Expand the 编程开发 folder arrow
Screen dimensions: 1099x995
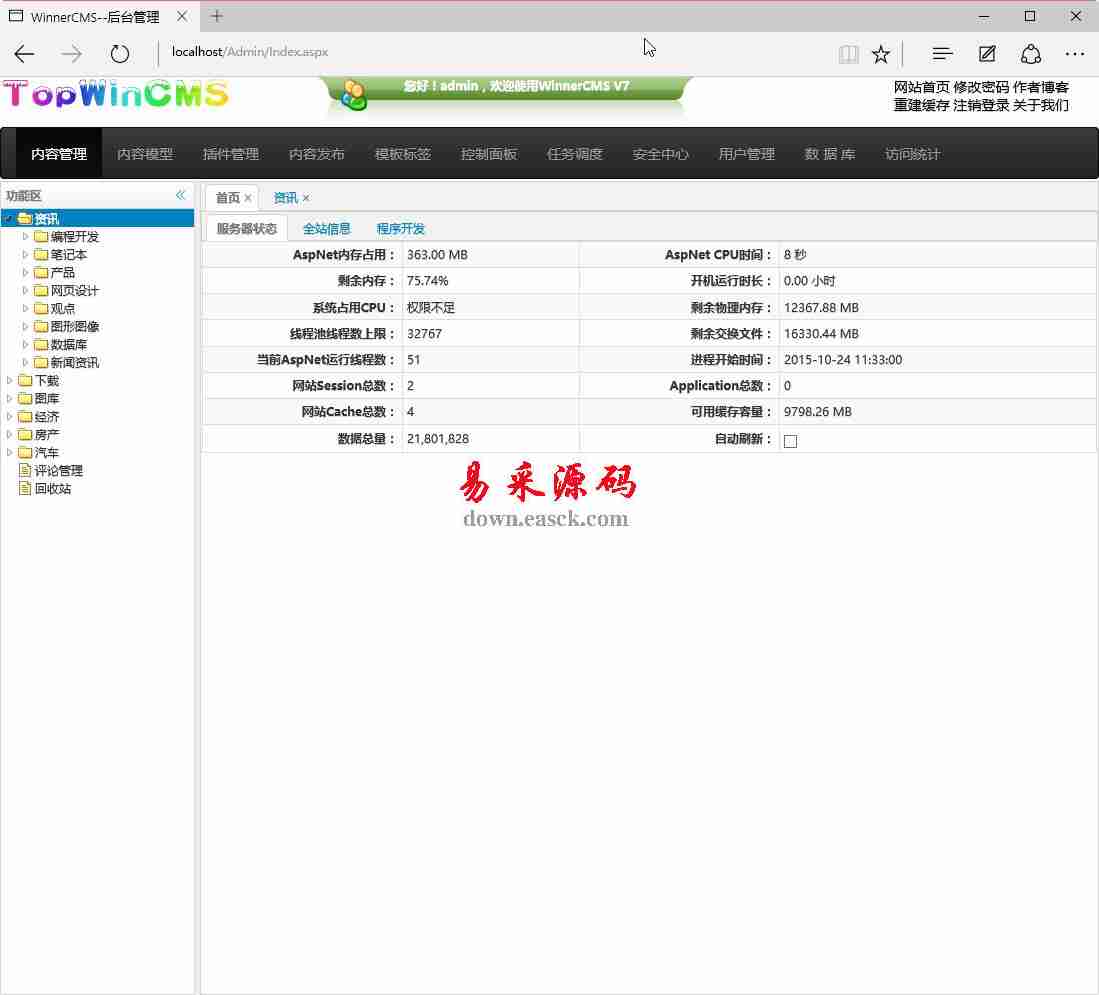click(x=26, y=237)
